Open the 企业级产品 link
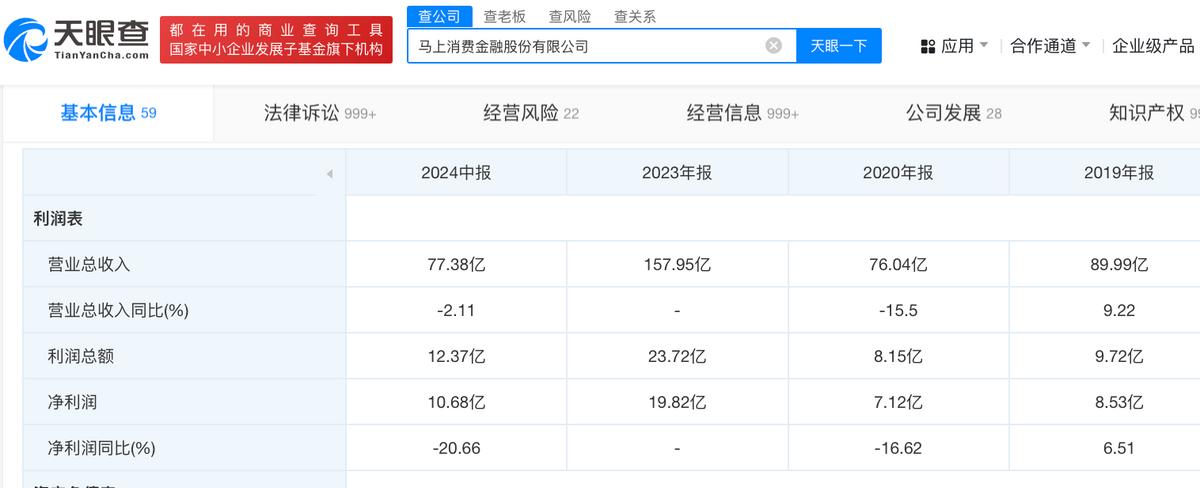The image size is (1200, 488). [1153, 46]
